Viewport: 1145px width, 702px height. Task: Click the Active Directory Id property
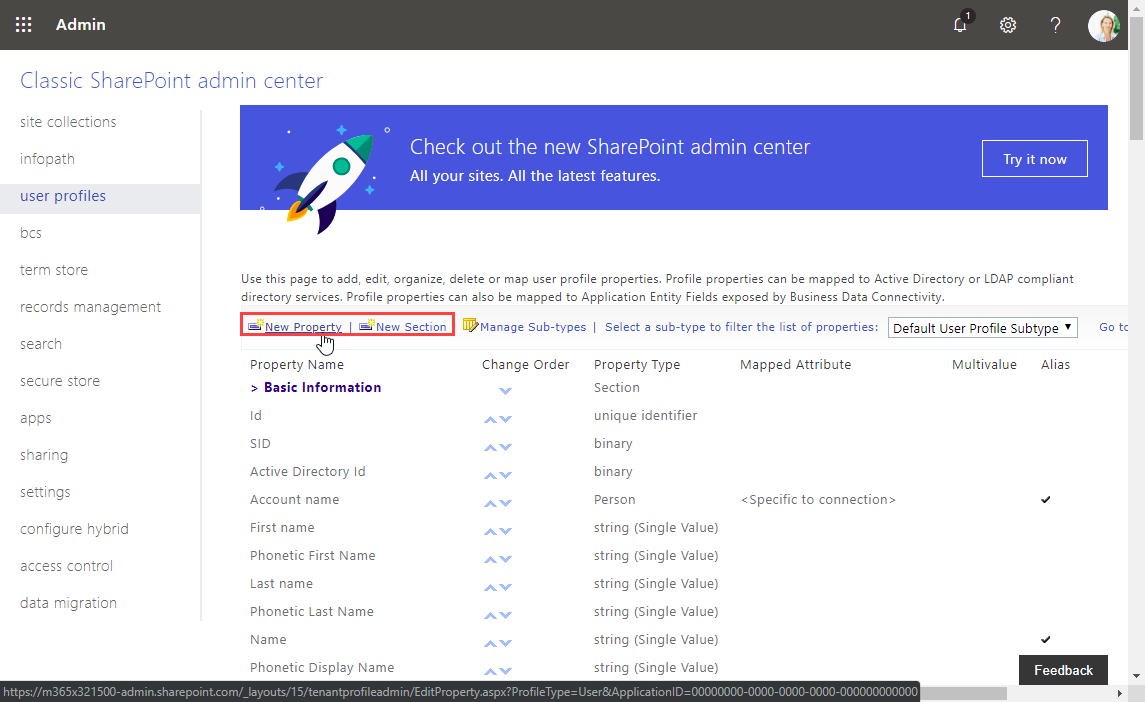pos(307,472)
